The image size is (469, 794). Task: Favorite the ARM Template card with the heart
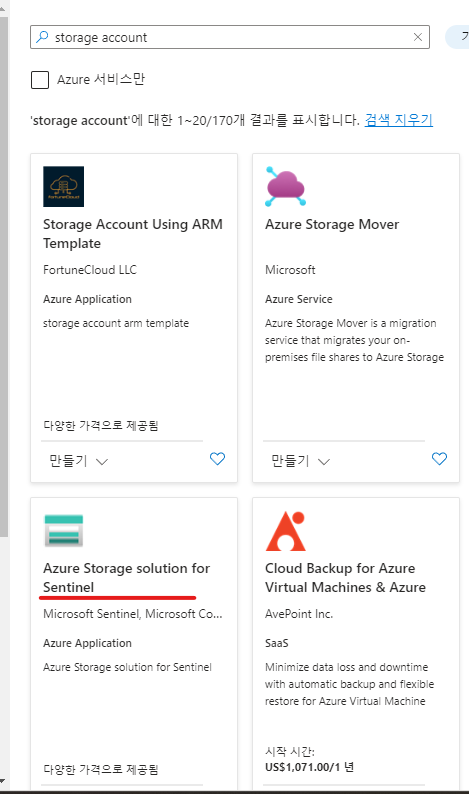point(217,459)
